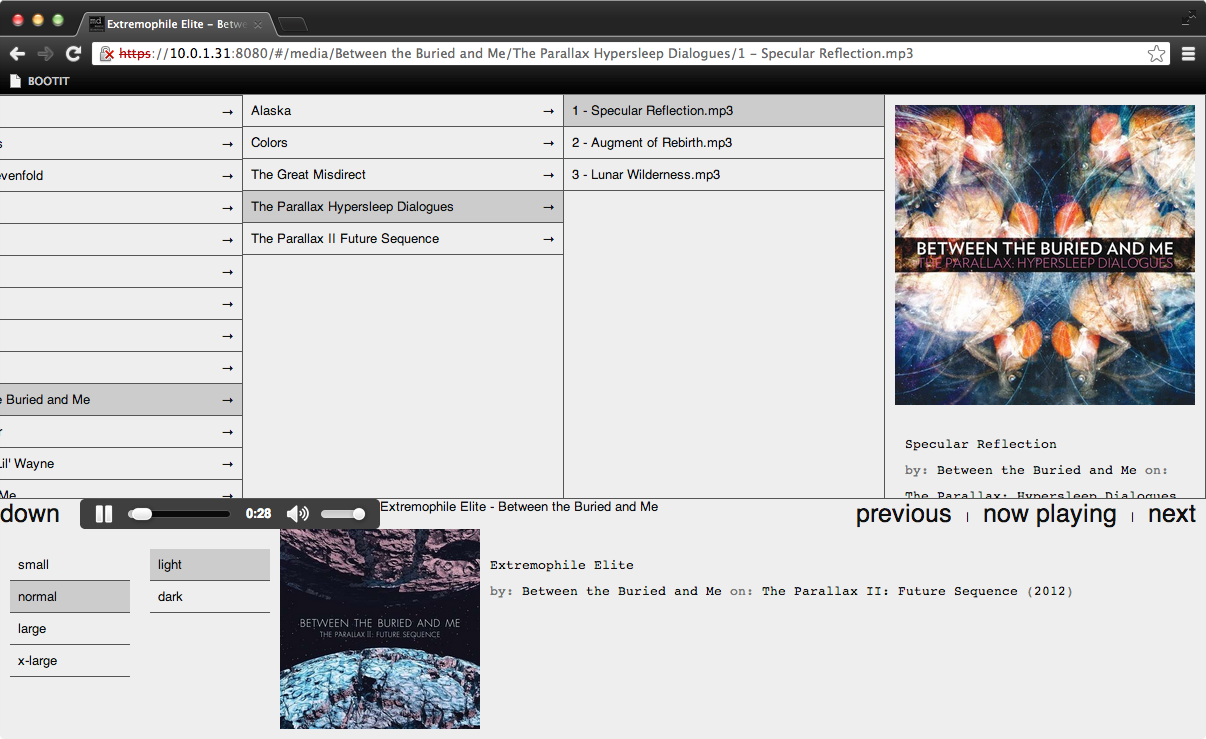Click the 0:28 elapsed time readout
The width and height of the screenshot is (1206, 739).
(x=258, y=514)
